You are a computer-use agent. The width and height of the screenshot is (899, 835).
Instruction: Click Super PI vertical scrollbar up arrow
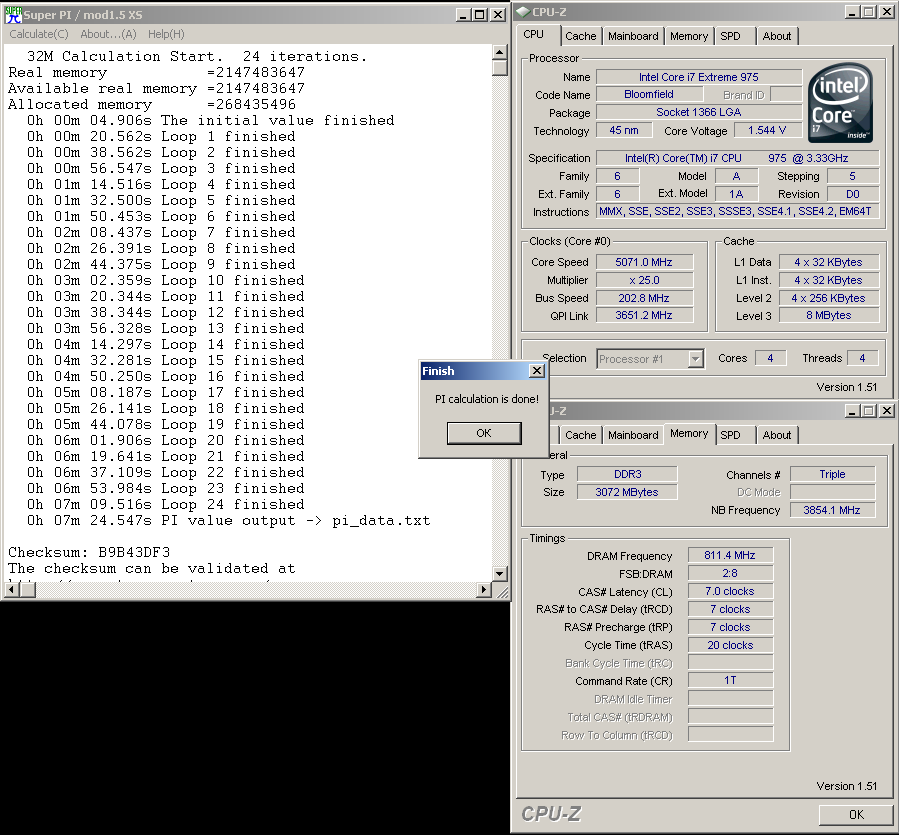coord(499,52)
